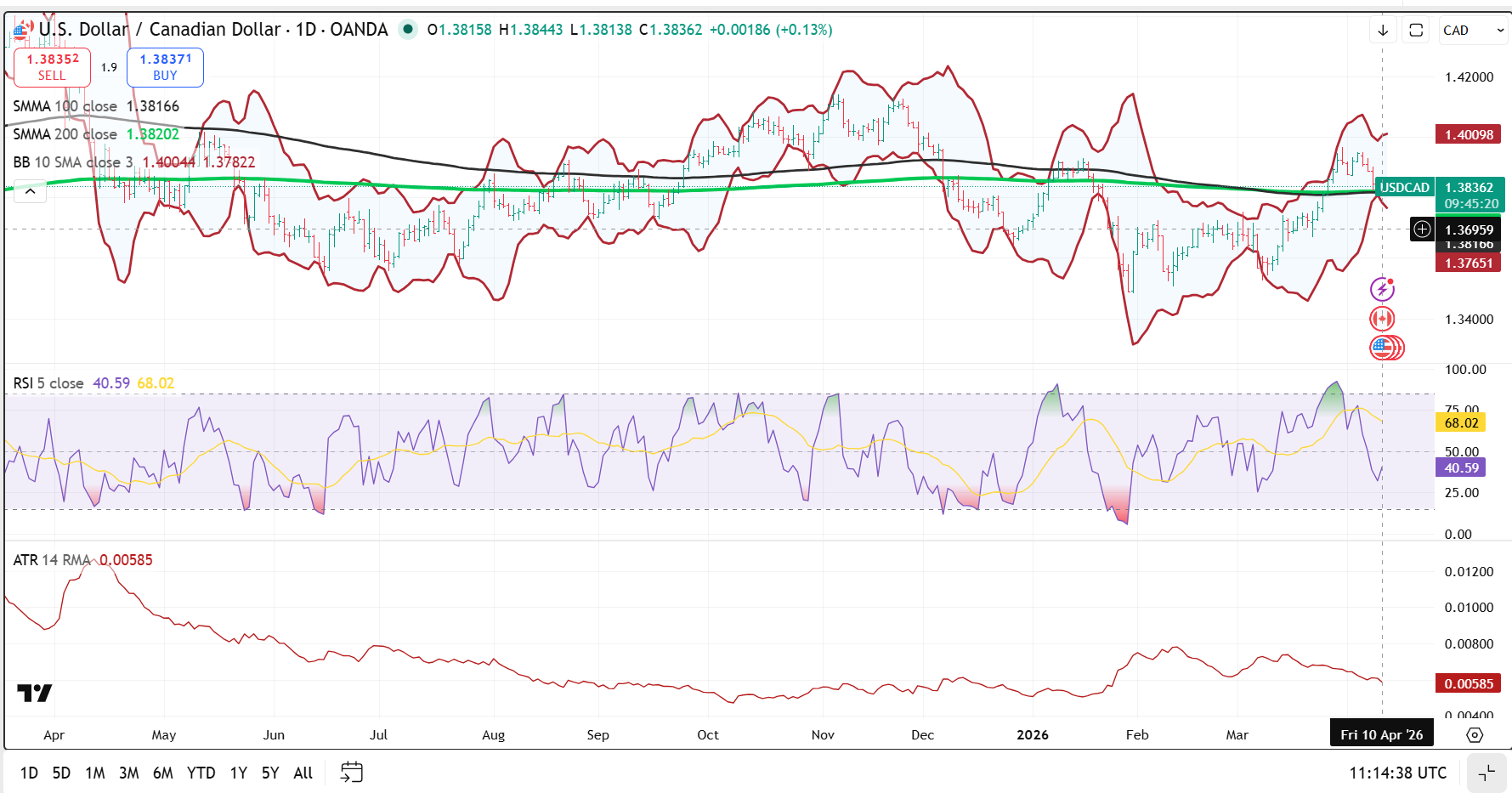Click the green market status dot
The width and height of the screenshot is (1512, 793).
(x=408, y=30)
